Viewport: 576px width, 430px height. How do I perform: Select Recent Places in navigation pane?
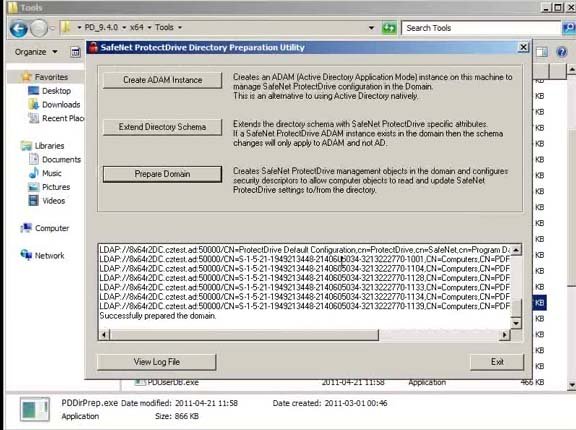click(x=63, y=119)
